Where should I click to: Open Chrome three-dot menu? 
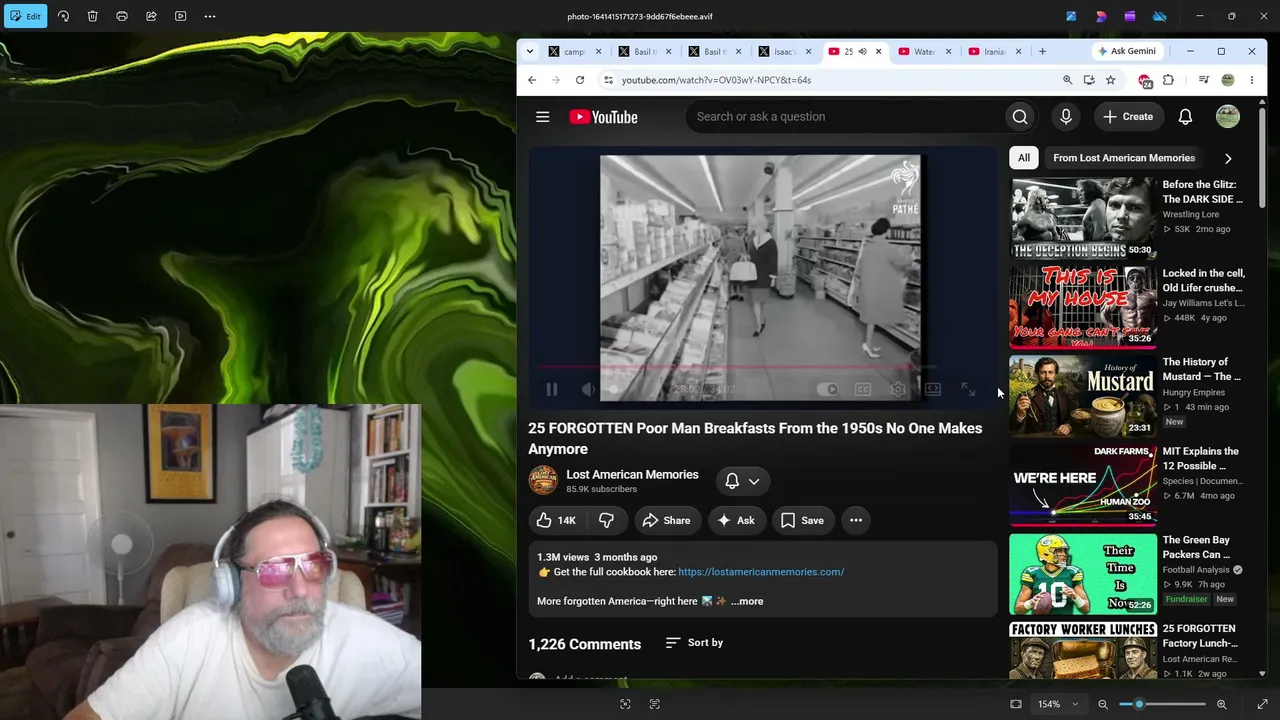tap(1251, 80)
